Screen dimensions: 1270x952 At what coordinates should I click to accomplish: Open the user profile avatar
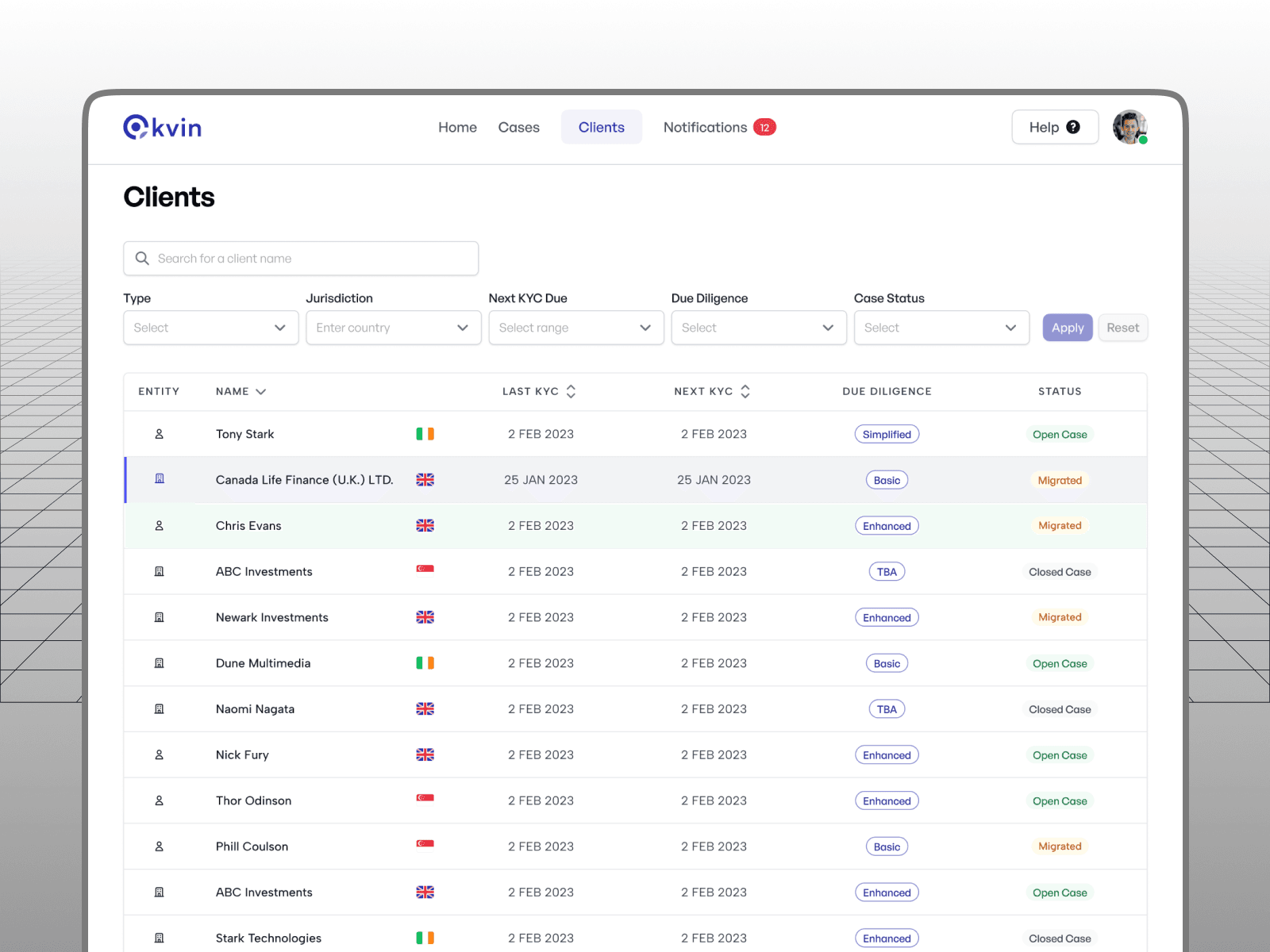tap(1129, 127)
